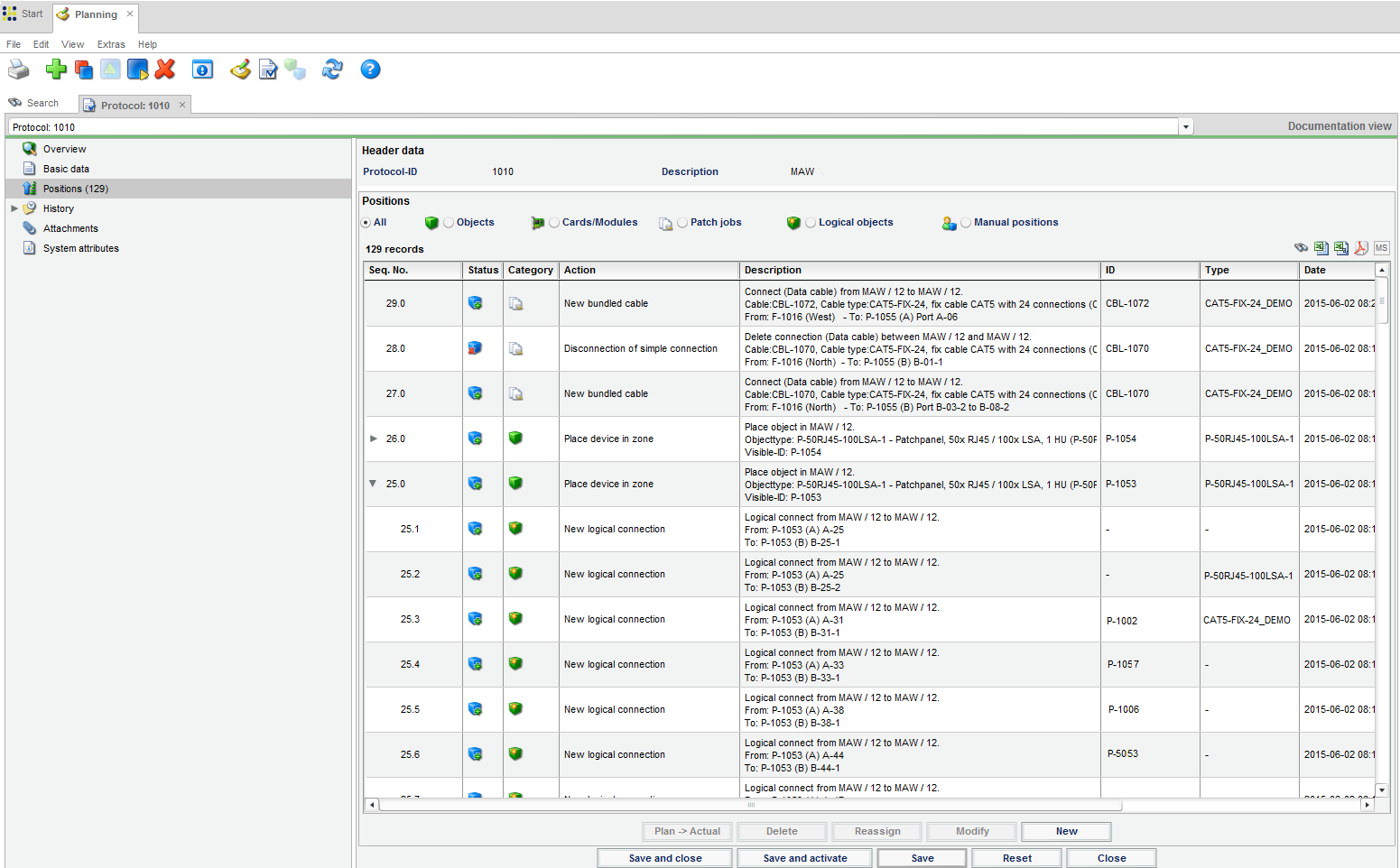Collapse row 25.0 in the positions table

coord(373,484)
